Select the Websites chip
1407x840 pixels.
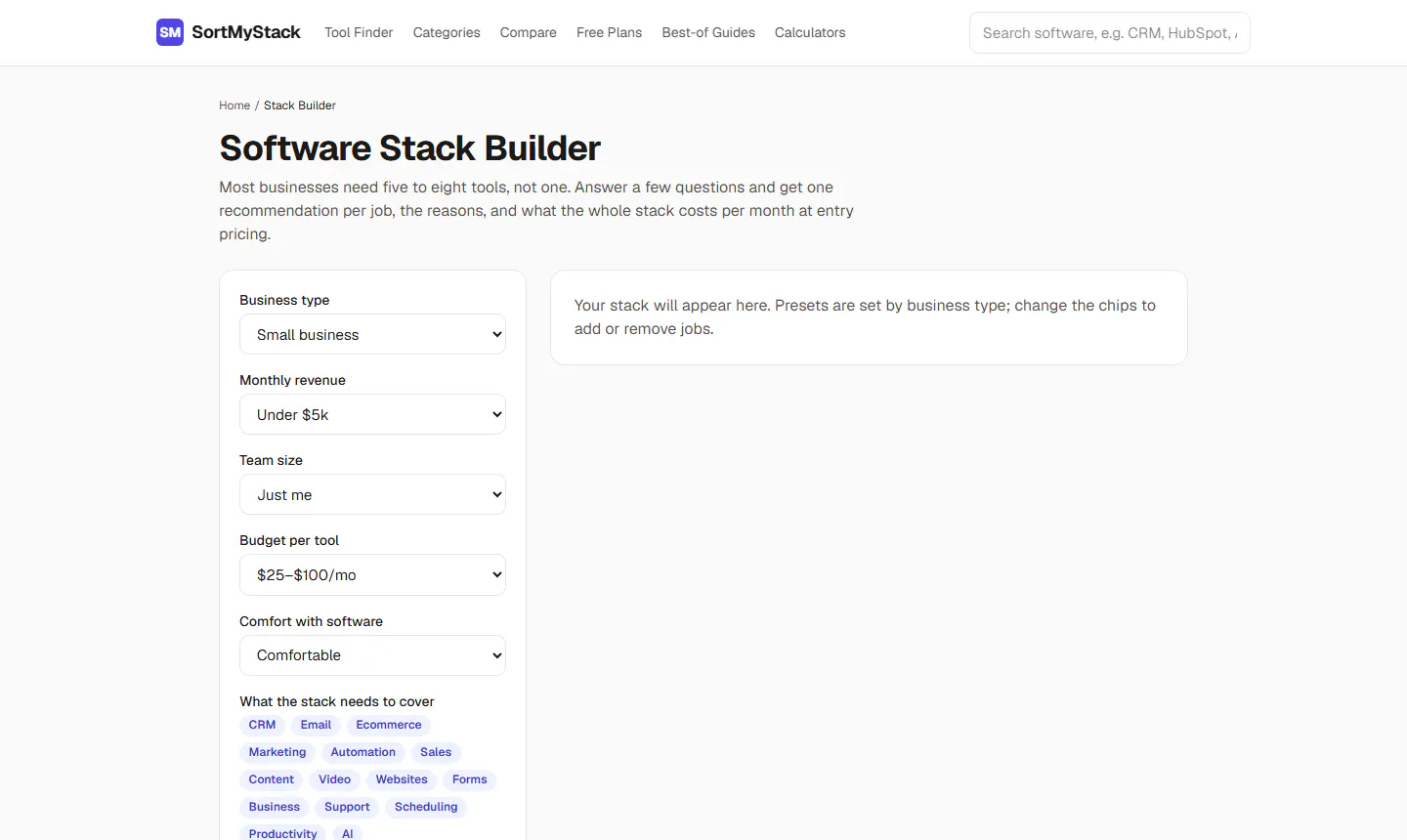pyautogui.click(x=402, y=779)
